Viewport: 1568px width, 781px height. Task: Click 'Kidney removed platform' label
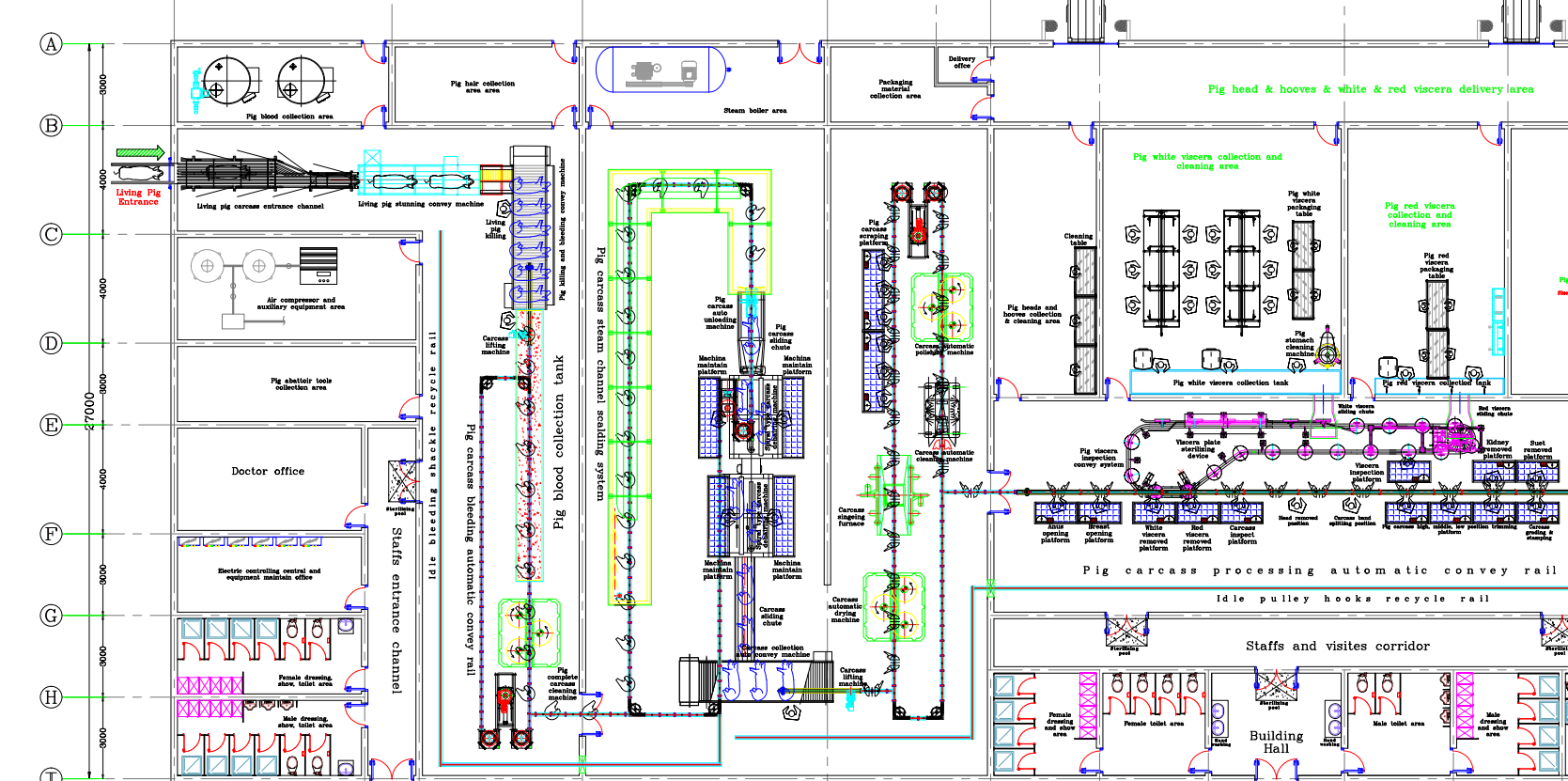[x=1498, y=448]
